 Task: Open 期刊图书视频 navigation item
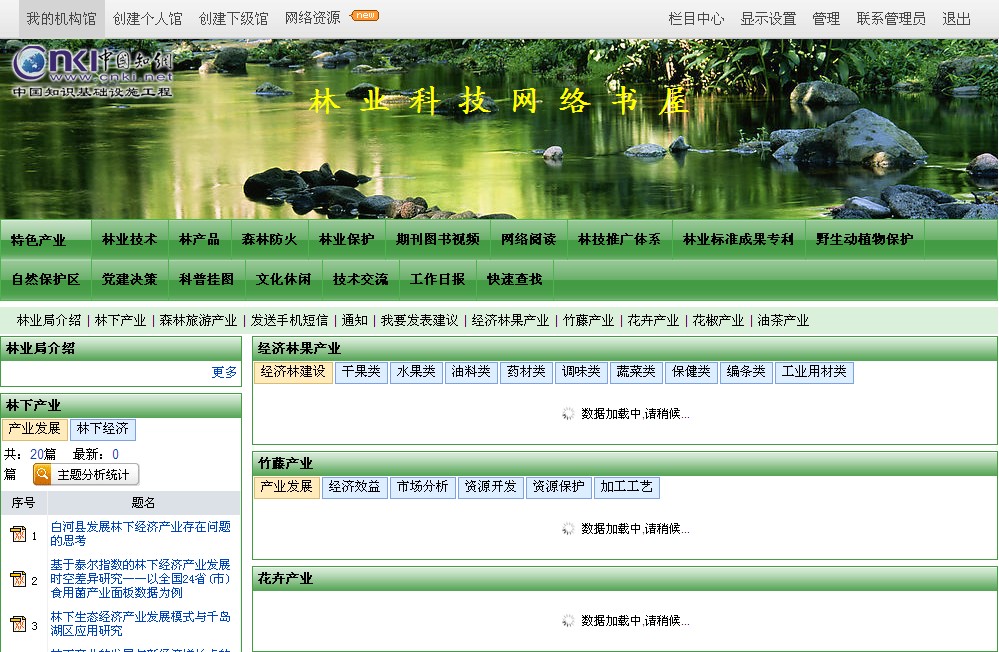tap(438, 239)
